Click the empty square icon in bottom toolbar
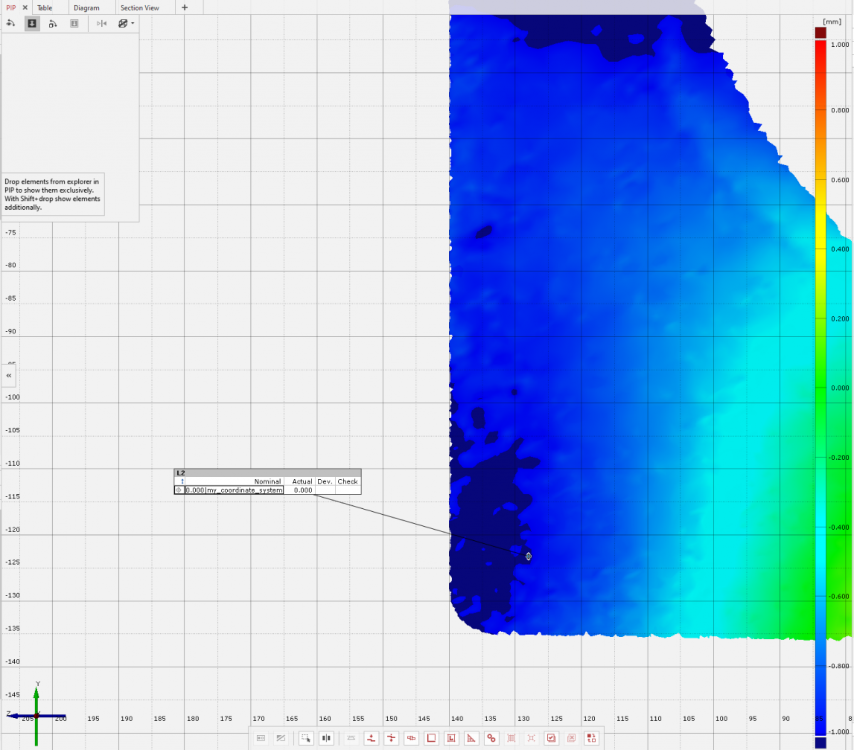Viewport: 854px width, 750px height. point(431,738)
